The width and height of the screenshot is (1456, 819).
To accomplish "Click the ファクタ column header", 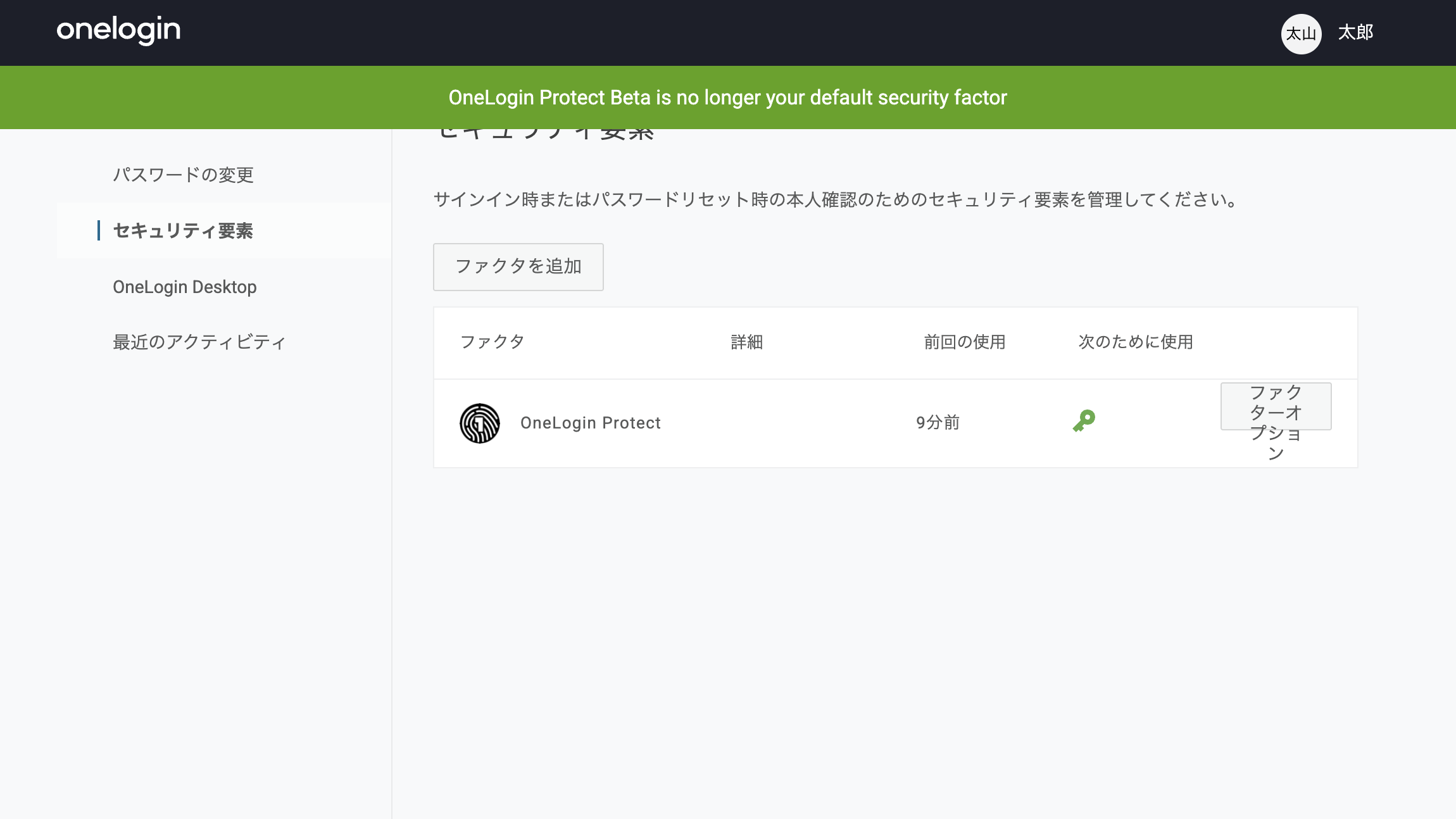I will click(492, 342).
